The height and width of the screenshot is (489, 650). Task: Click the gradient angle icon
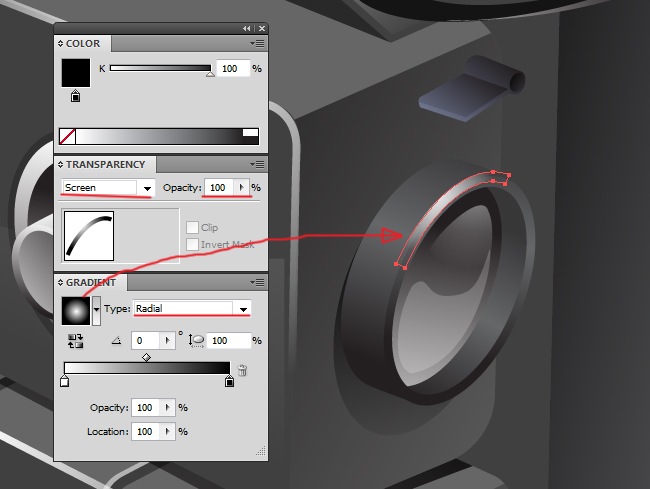pos(116,341)
